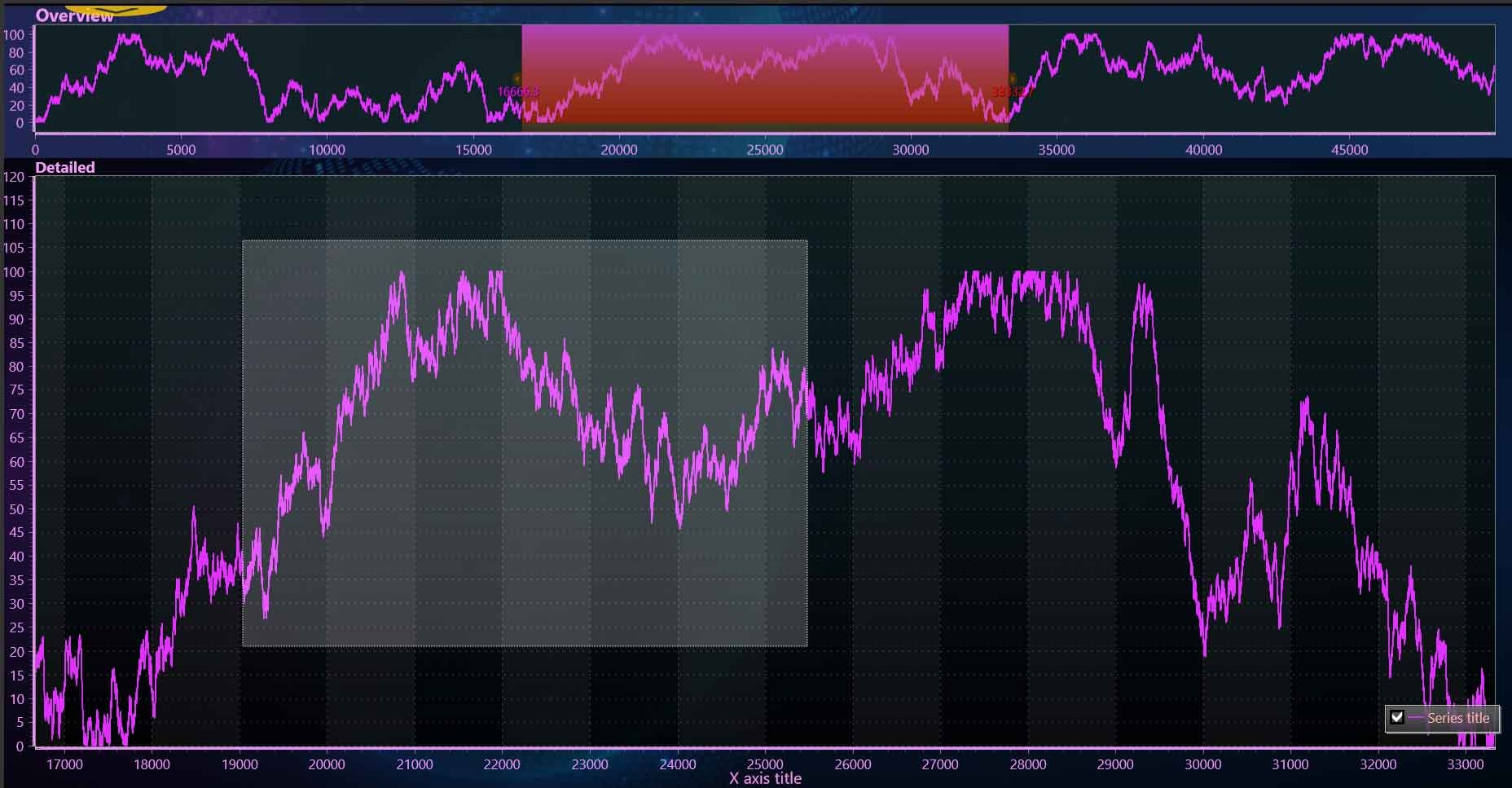Click the Overview chart title
The image size is (1512, 788).
point(74,15)
